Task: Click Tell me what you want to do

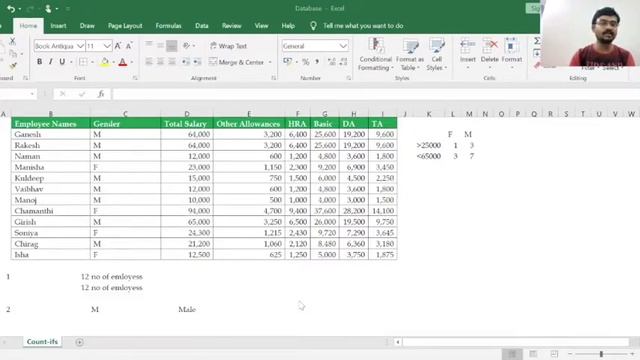Action: pyautogui.click(x=363, y=26)
